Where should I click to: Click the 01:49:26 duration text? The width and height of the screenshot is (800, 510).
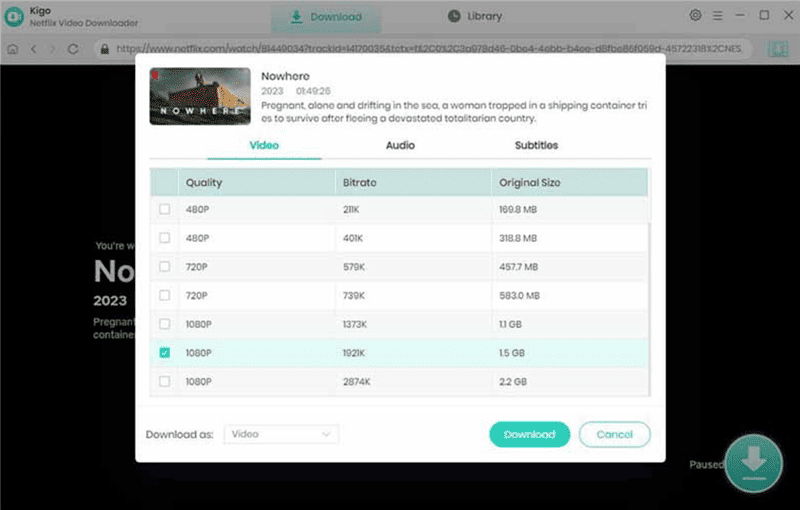click(x=313, y=91)
